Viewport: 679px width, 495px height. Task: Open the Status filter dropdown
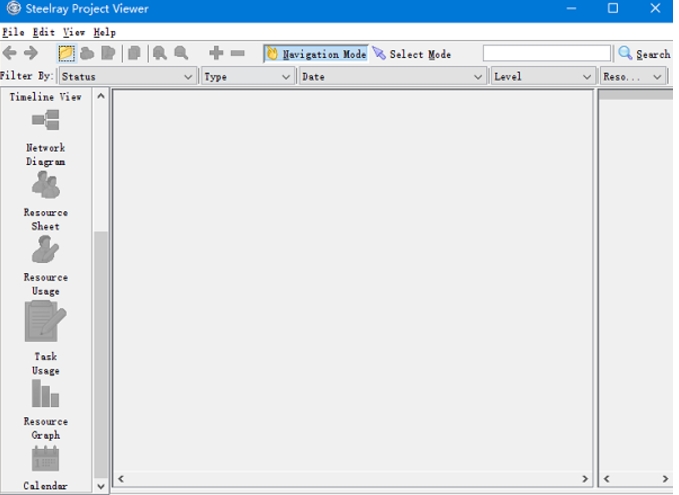point(126,77)
